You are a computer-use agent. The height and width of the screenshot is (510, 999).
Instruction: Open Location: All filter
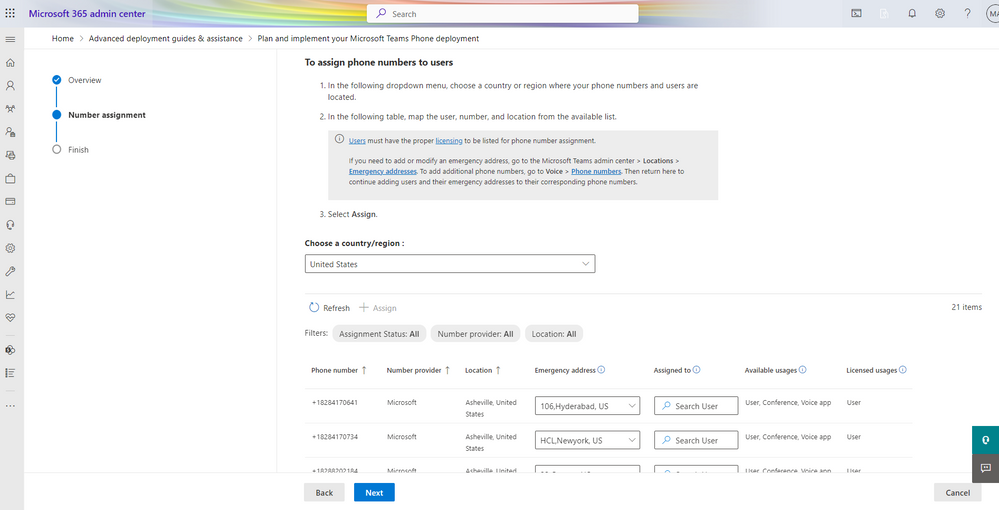coord(554,333)
